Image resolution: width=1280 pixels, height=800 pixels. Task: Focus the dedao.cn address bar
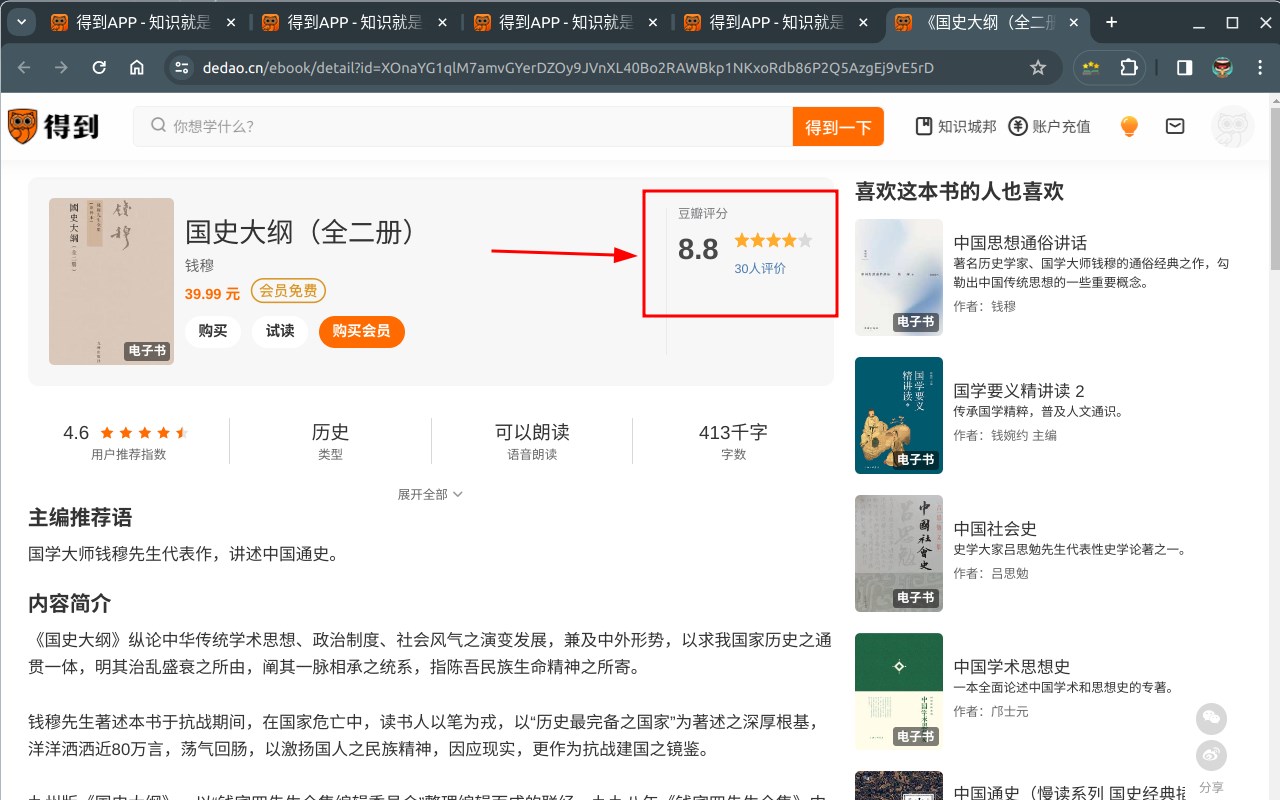(x=567, y=67)
